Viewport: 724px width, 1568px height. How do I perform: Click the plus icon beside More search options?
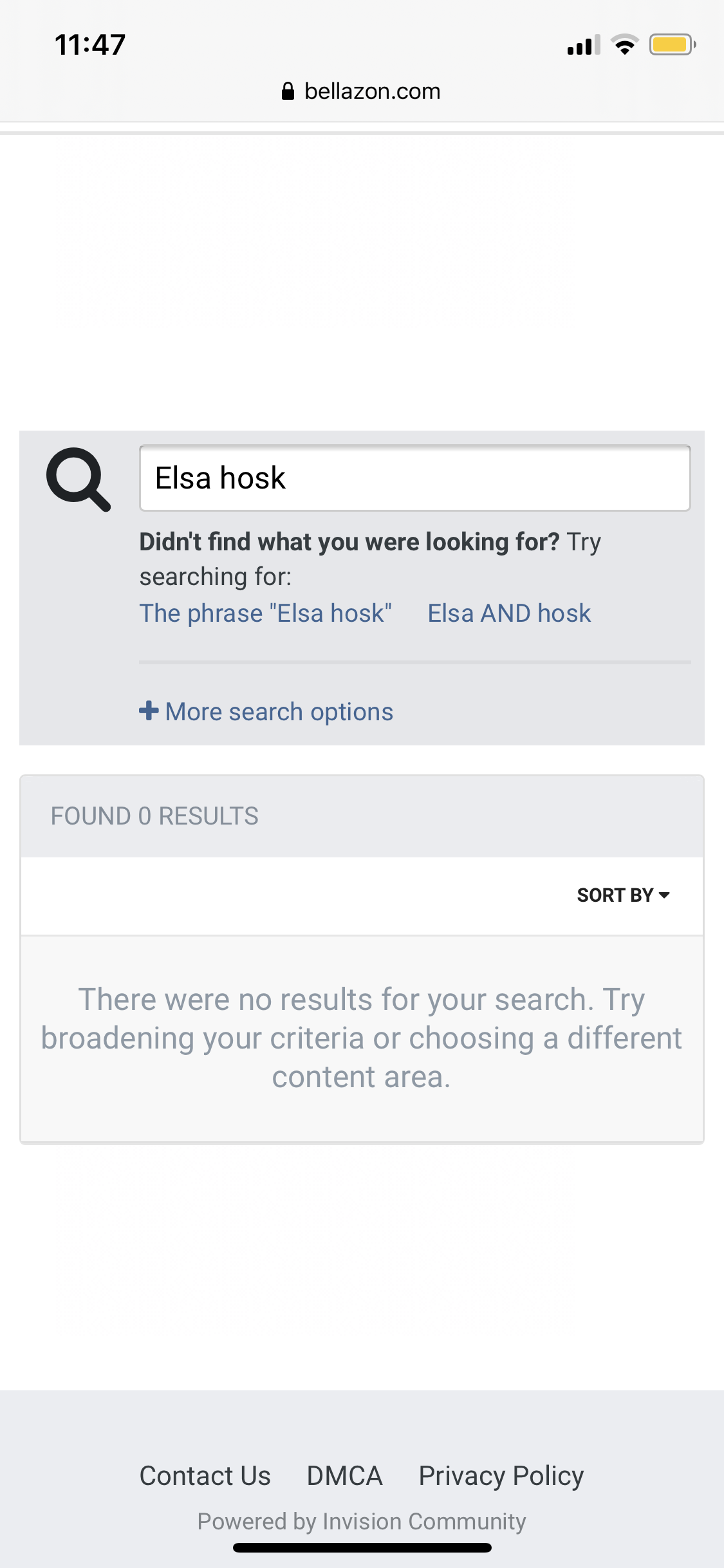(x=149, y=711)
